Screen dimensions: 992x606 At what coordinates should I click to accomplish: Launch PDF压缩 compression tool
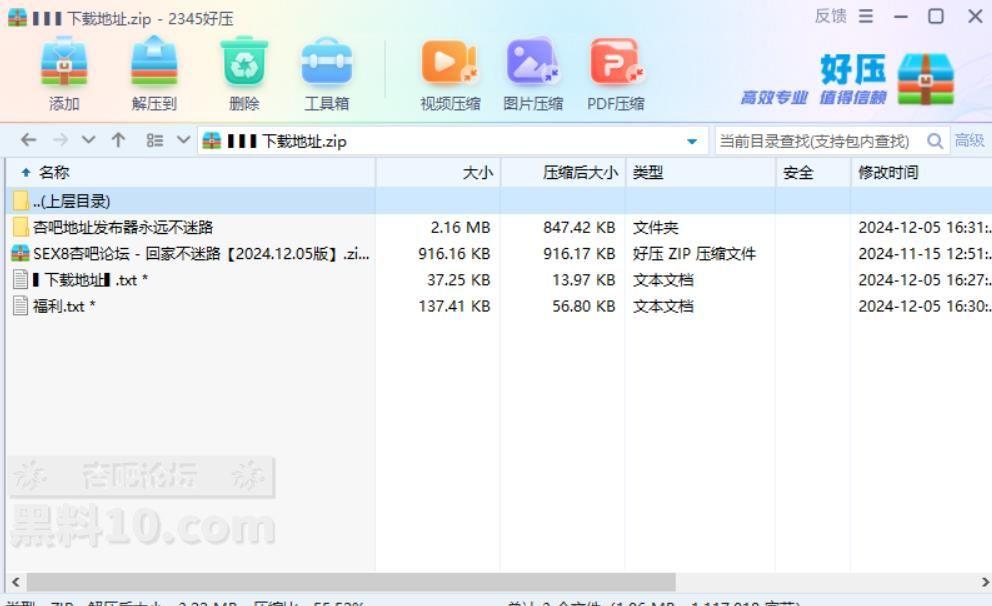(616, 61)
